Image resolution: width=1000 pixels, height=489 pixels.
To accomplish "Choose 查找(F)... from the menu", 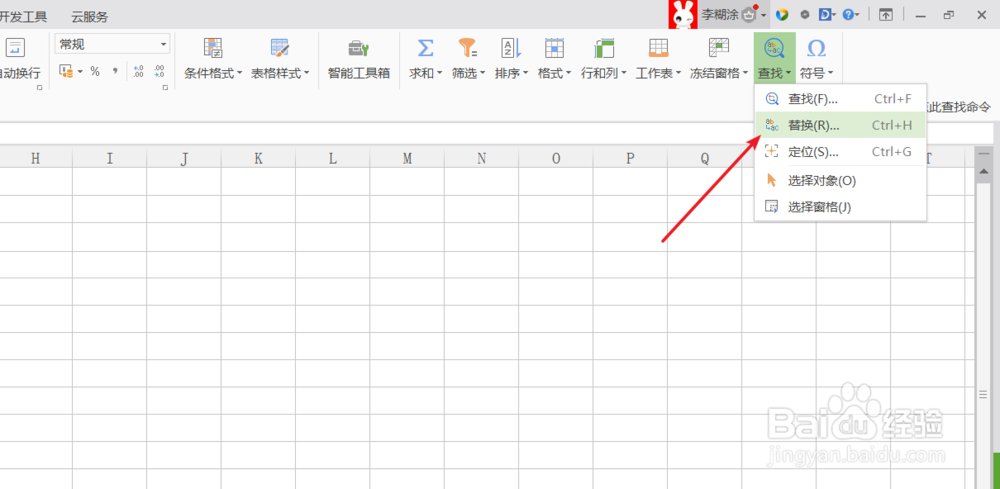I will click(x=840, y=99).
